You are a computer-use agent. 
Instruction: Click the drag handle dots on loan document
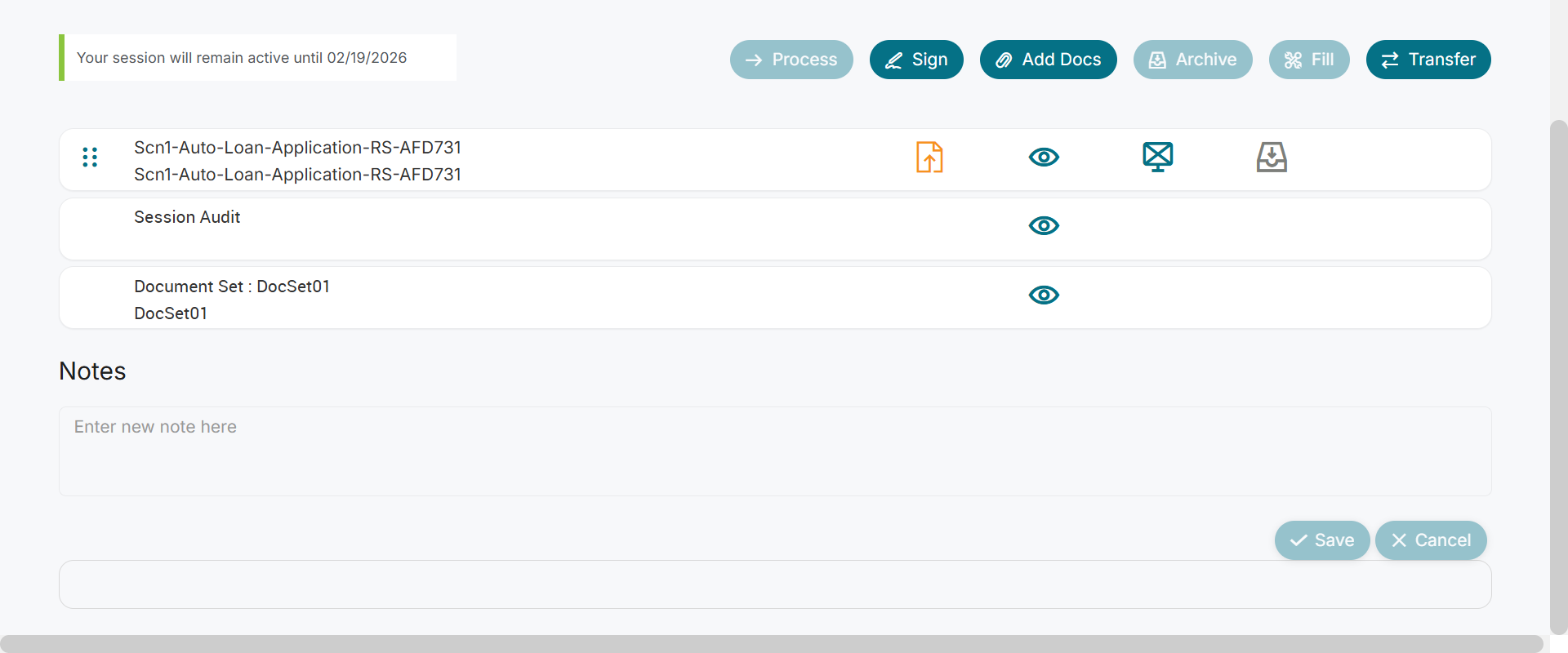click(90, 157)
